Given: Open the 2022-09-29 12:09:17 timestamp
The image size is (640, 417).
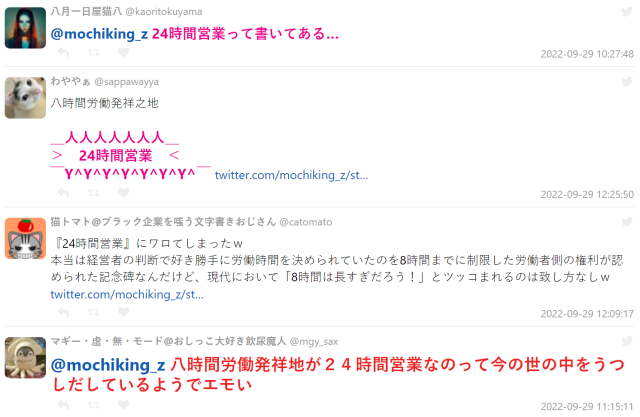Looking at the screenshot, I should click(587, 314).
